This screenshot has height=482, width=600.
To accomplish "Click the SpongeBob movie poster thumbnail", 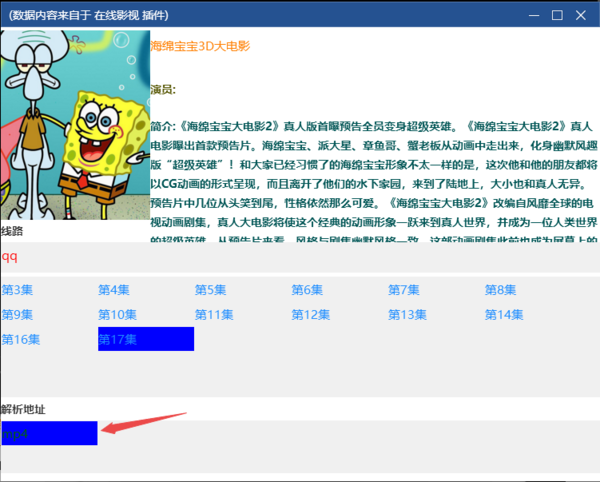I will click(x=75, y=125).
